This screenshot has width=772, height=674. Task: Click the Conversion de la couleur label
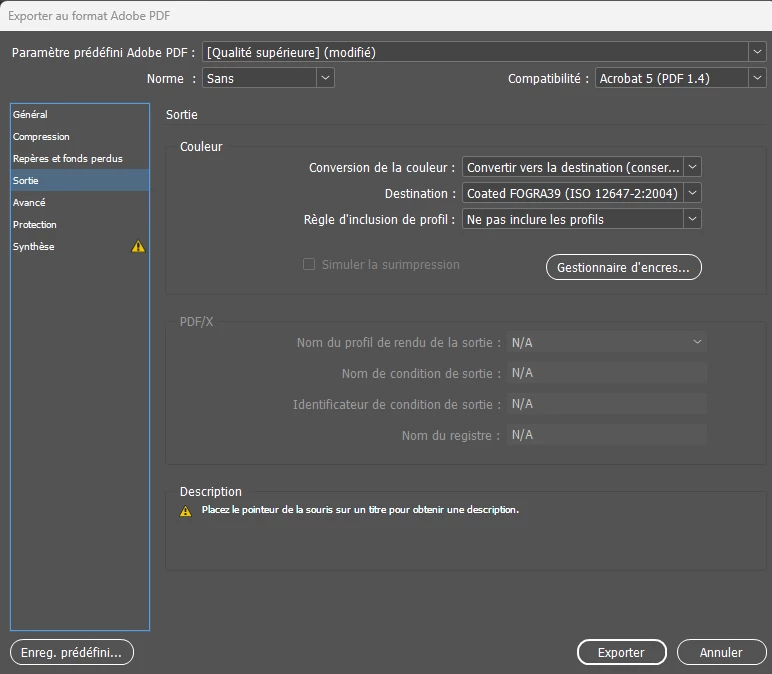[x=382, y=168]
